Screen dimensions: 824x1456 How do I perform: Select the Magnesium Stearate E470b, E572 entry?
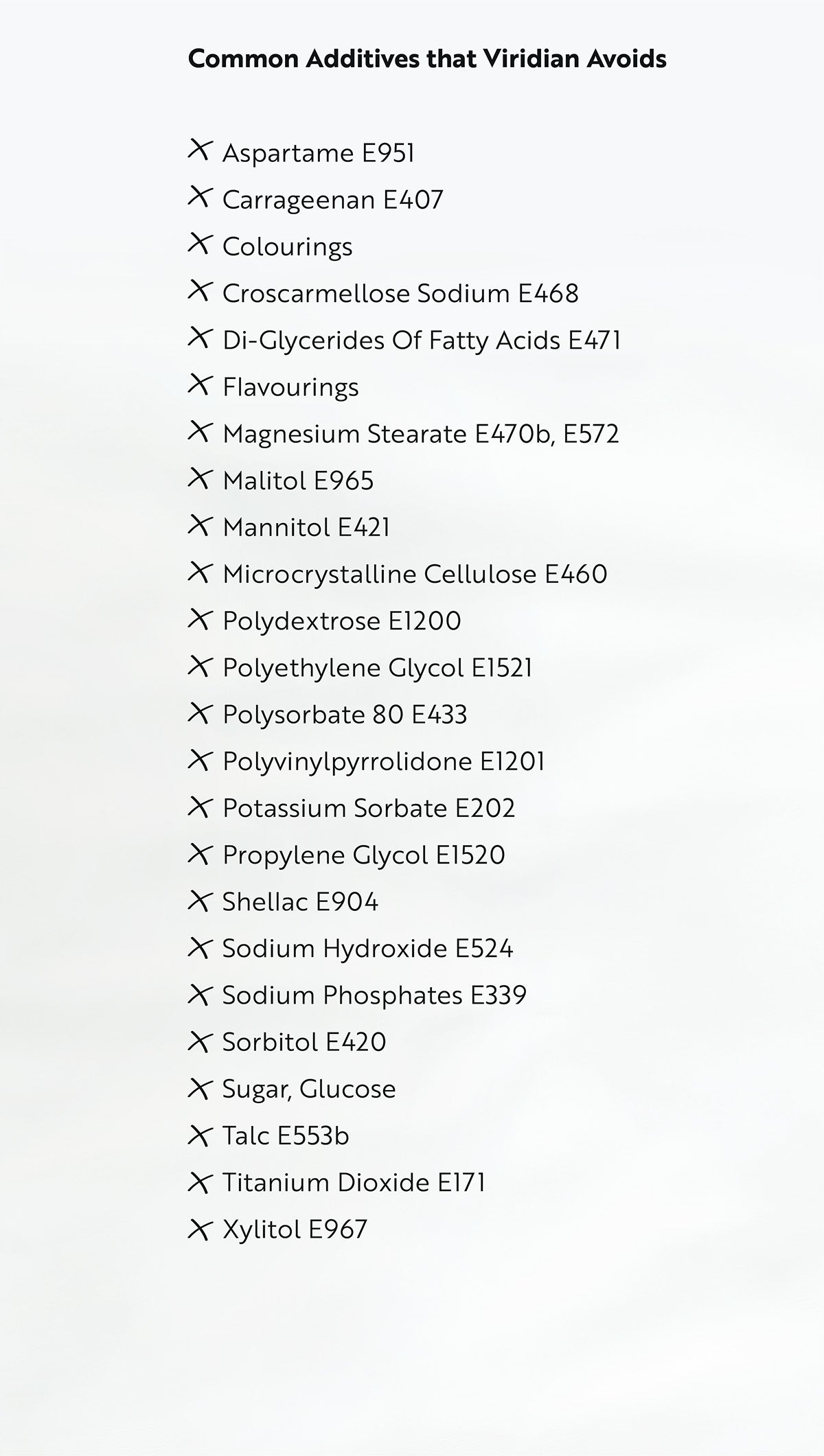pyautogui.click(x=421, y=434)
